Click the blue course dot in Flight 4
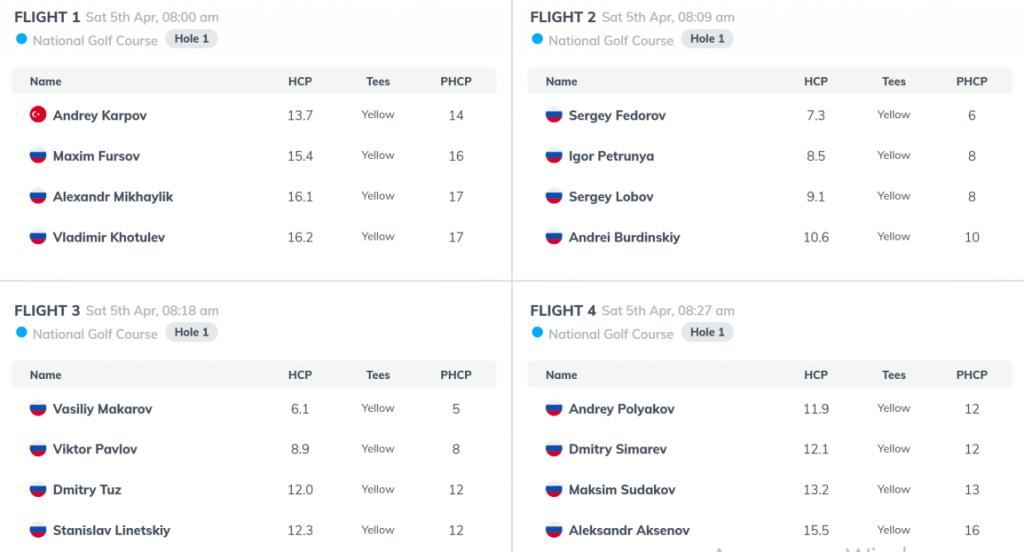Screen dimensions: 1024x552 537,333
